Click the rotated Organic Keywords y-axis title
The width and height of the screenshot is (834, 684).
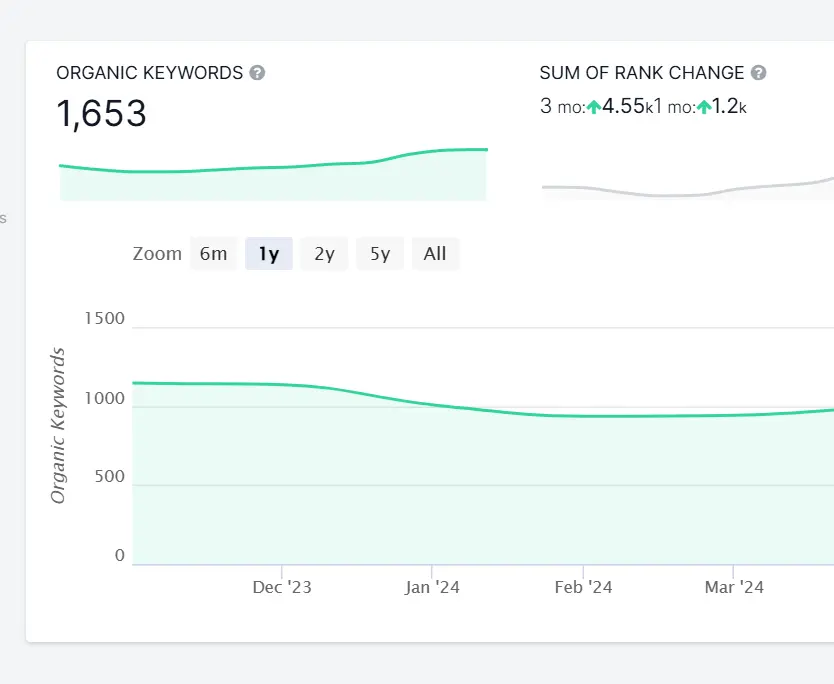click(x=58, y=426)
